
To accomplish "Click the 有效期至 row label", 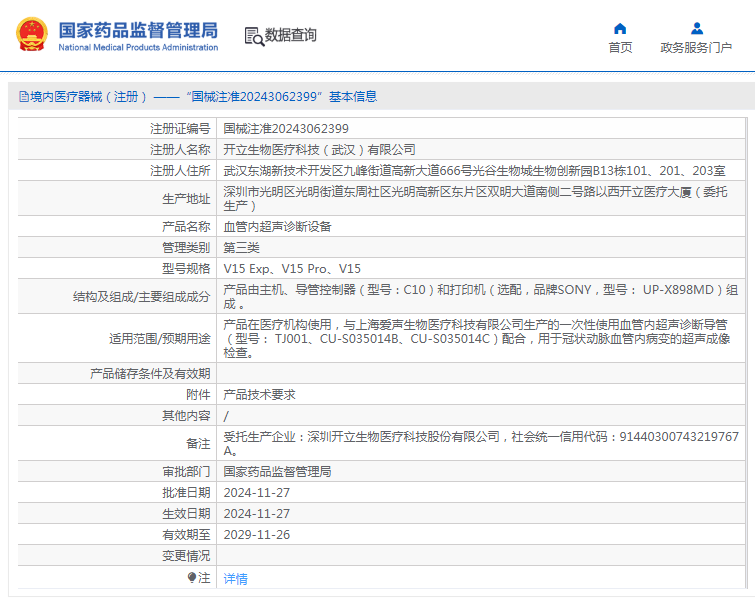I will 186,535.
